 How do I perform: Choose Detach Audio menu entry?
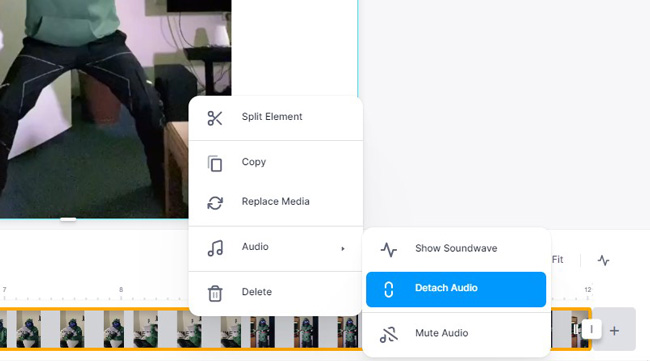click(456, 289)
